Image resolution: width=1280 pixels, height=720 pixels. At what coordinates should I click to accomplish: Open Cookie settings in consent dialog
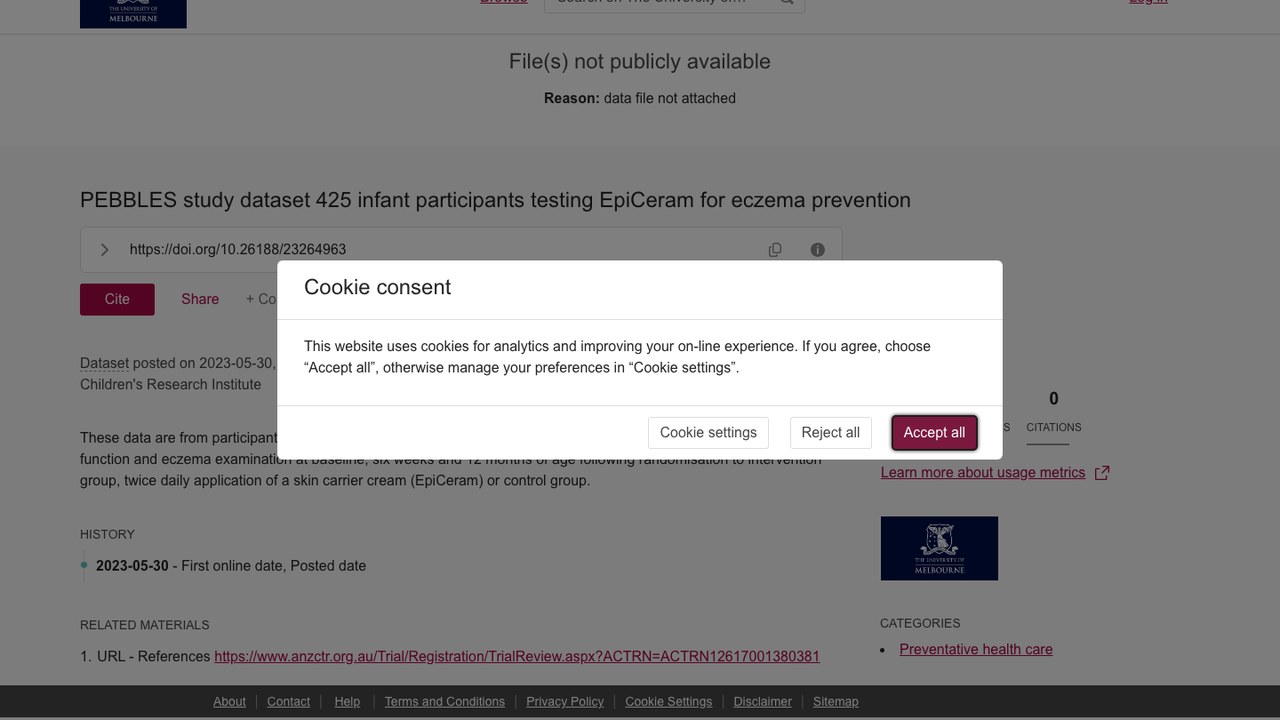pos(708,433)
